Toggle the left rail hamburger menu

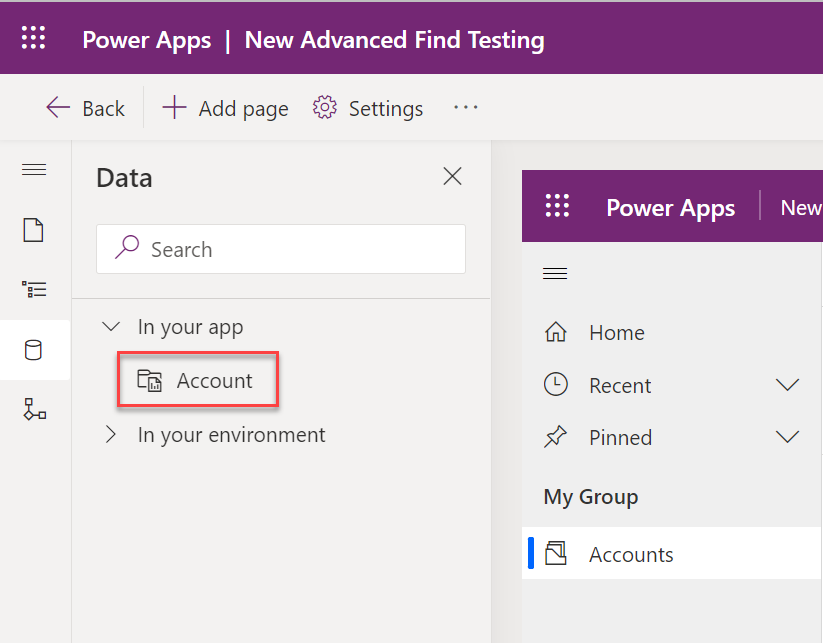[34, 170]
